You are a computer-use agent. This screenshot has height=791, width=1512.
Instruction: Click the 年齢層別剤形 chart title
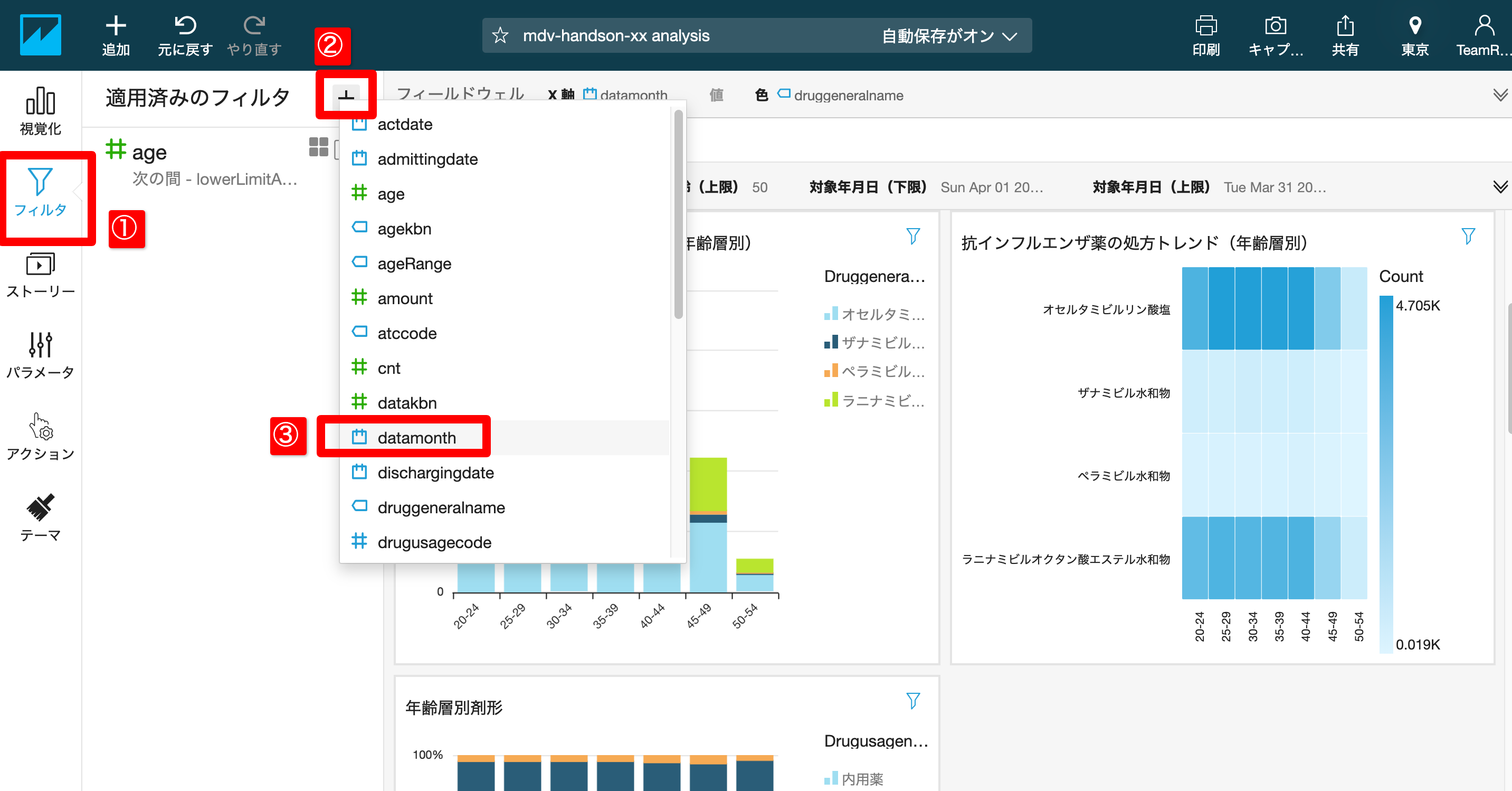point(454,708)
